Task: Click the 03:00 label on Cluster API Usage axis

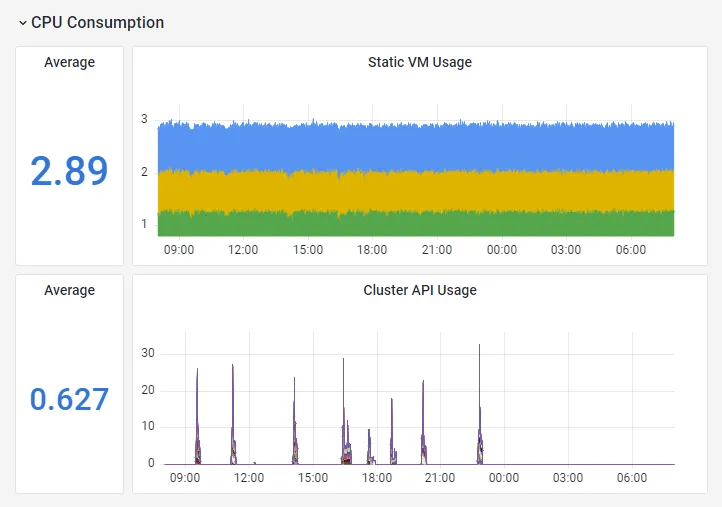Action: 568,478
